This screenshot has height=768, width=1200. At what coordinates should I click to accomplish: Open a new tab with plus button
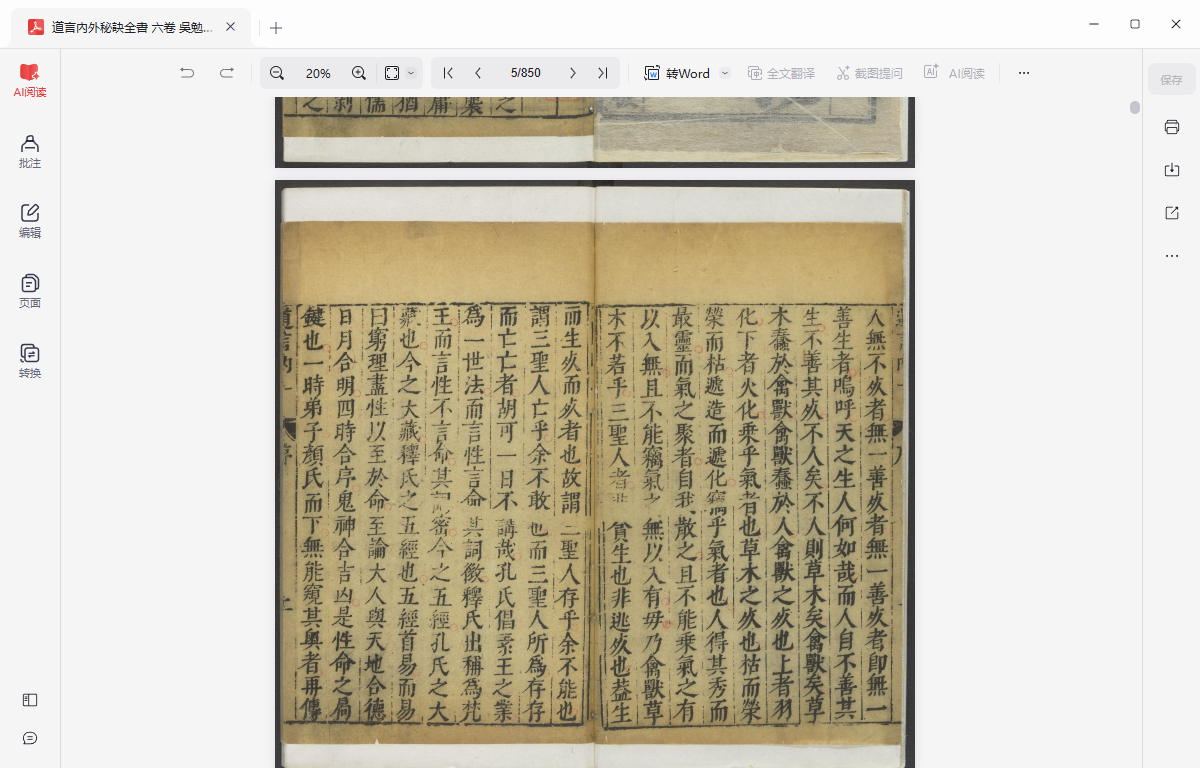click(x=276, y=28)
